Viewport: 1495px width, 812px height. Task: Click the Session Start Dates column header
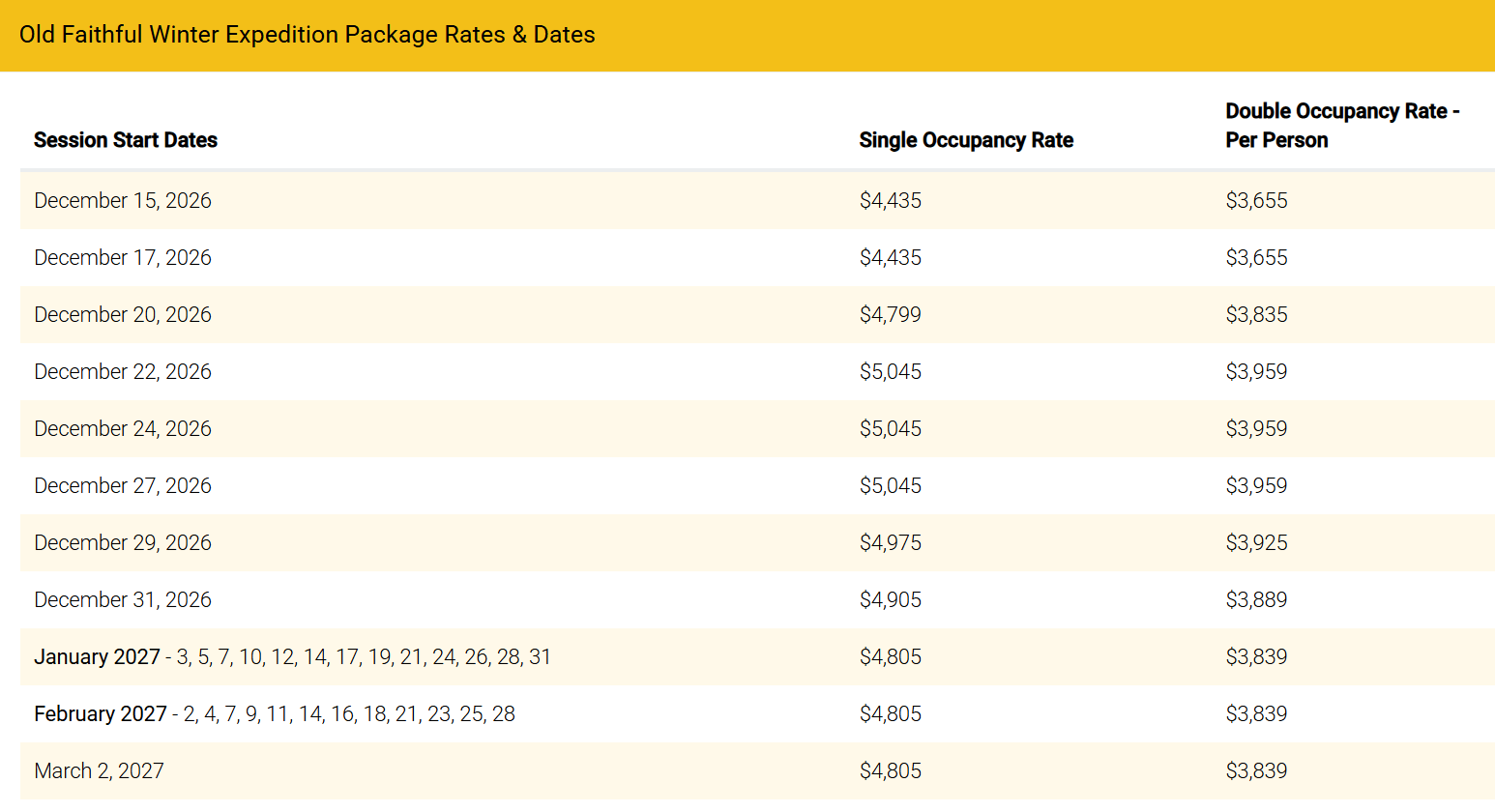(x=126, y=140)
